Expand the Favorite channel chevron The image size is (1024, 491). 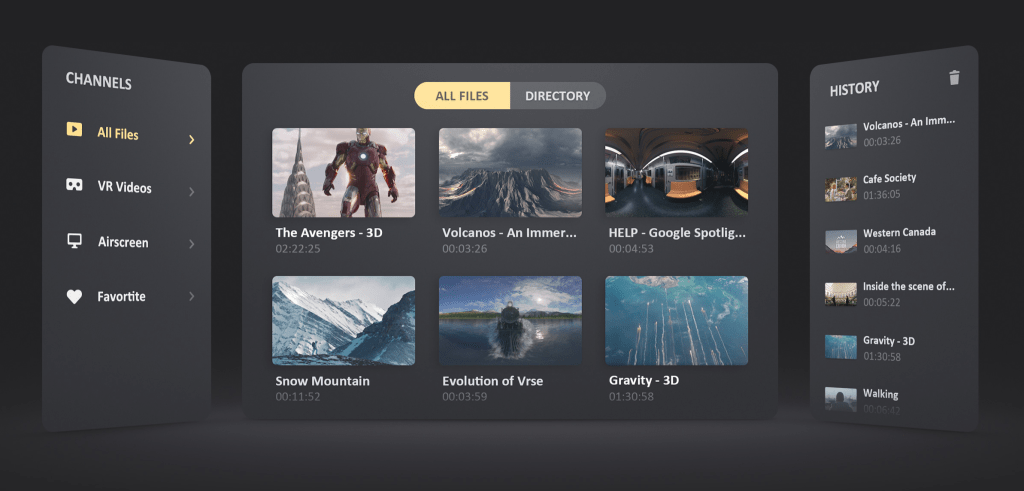click(x=191, y=296)
